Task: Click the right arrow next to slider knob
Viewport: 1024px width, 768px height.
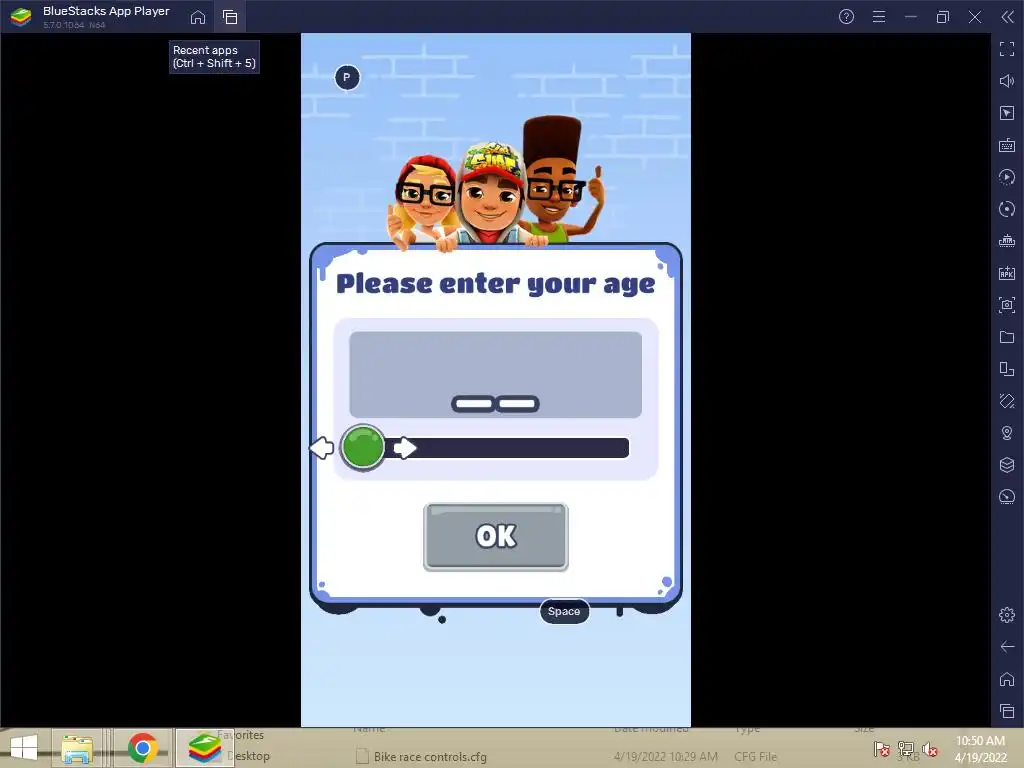Action: pos(405,448)
